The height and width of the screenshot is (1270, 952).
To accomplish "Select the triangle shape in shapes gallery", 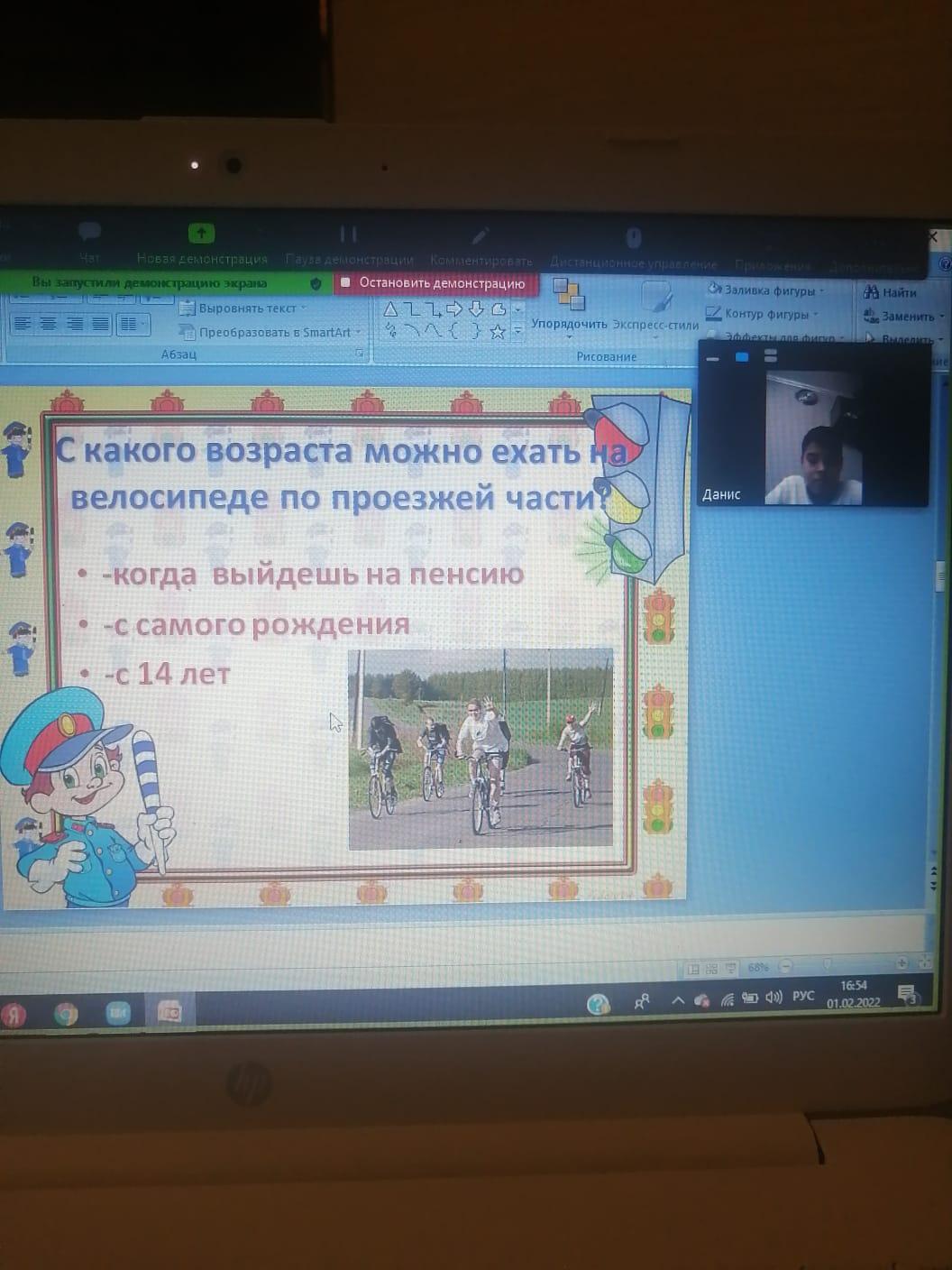I will pos(389,309).
